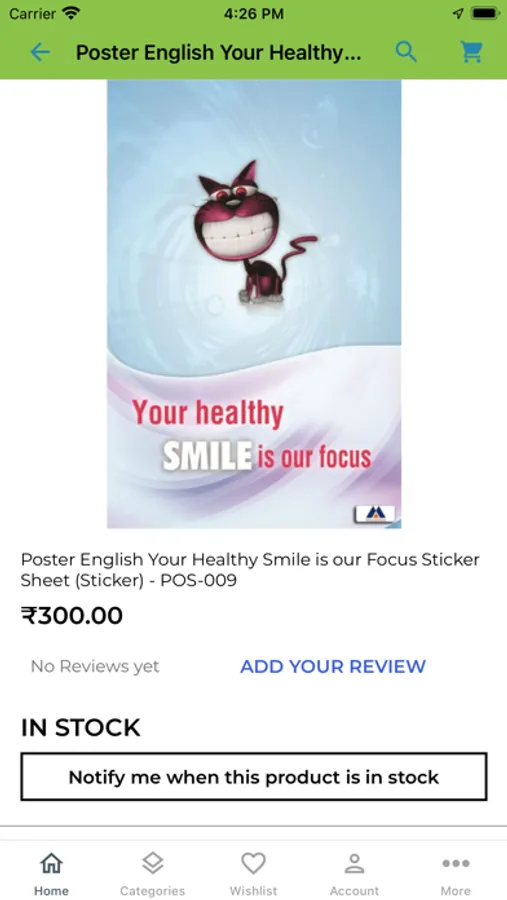Tap the Categories layers icon
507x900 pixels.
click(153, 863)
